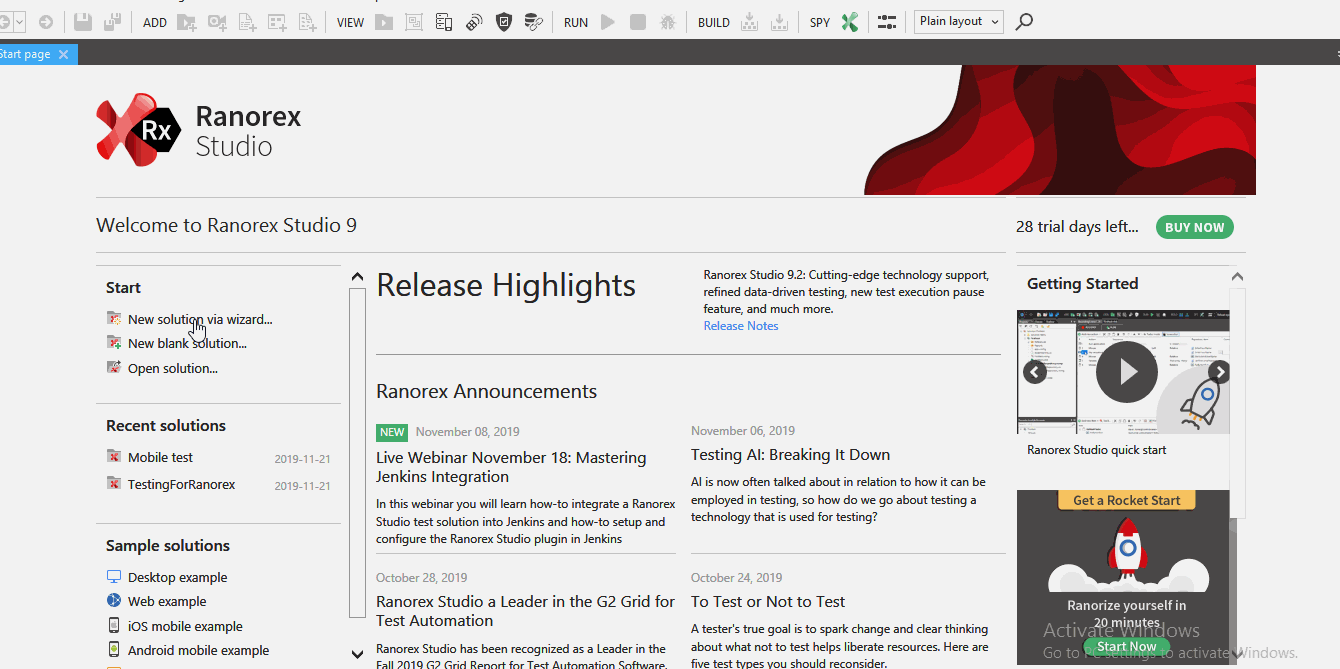The width and height of the screenshot is (1340, 669).
Task: Click New solution via wizard link
Action: point(200,320)
